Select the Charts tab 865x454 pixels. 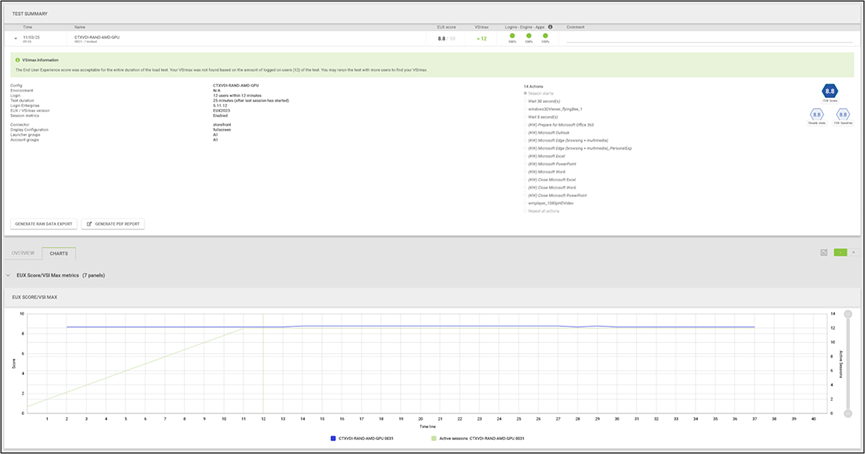(58, 253)
